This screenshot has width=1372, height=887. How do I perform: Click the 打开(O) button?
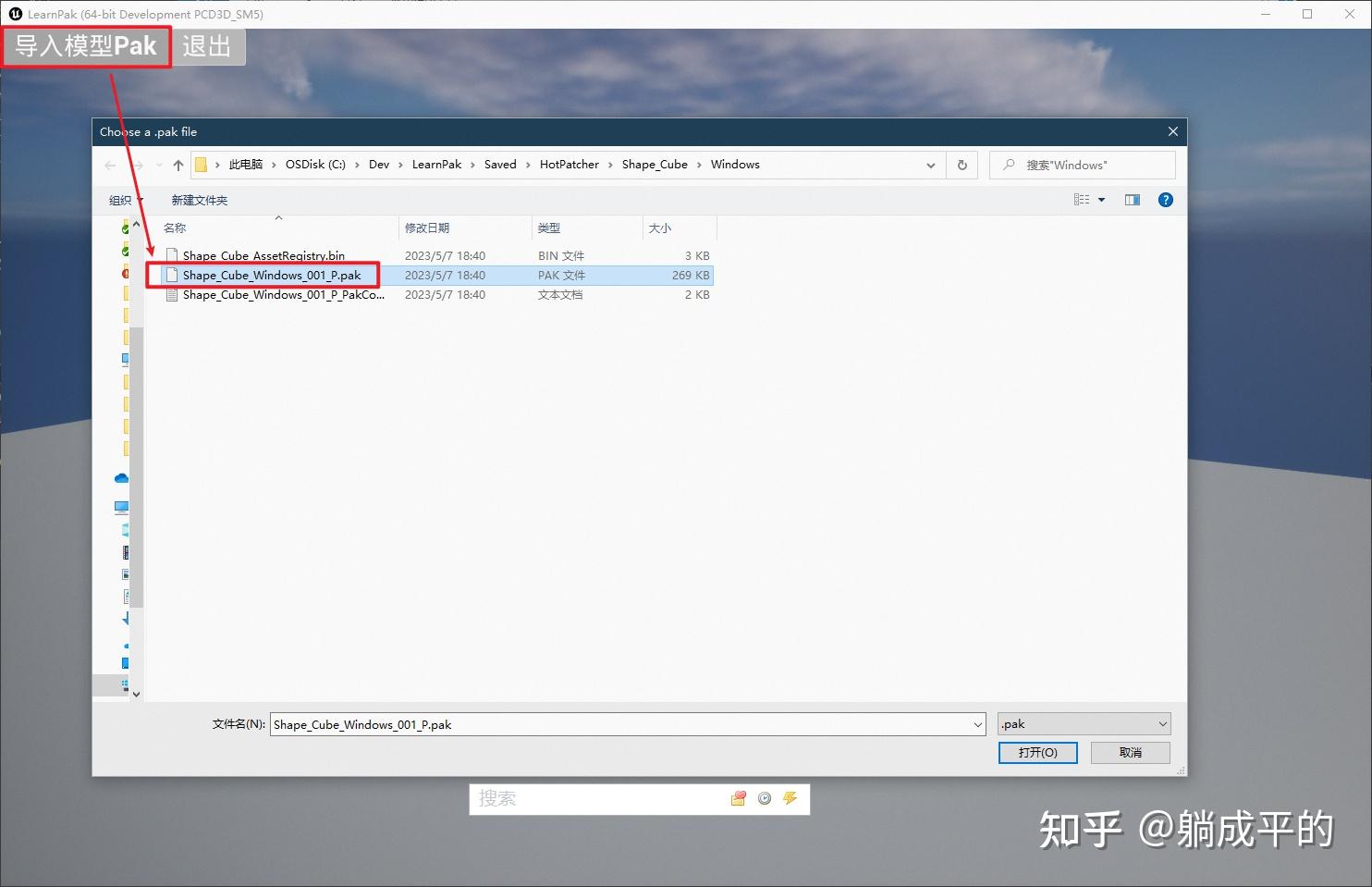pyautogui.click(x=1037, y=752)
